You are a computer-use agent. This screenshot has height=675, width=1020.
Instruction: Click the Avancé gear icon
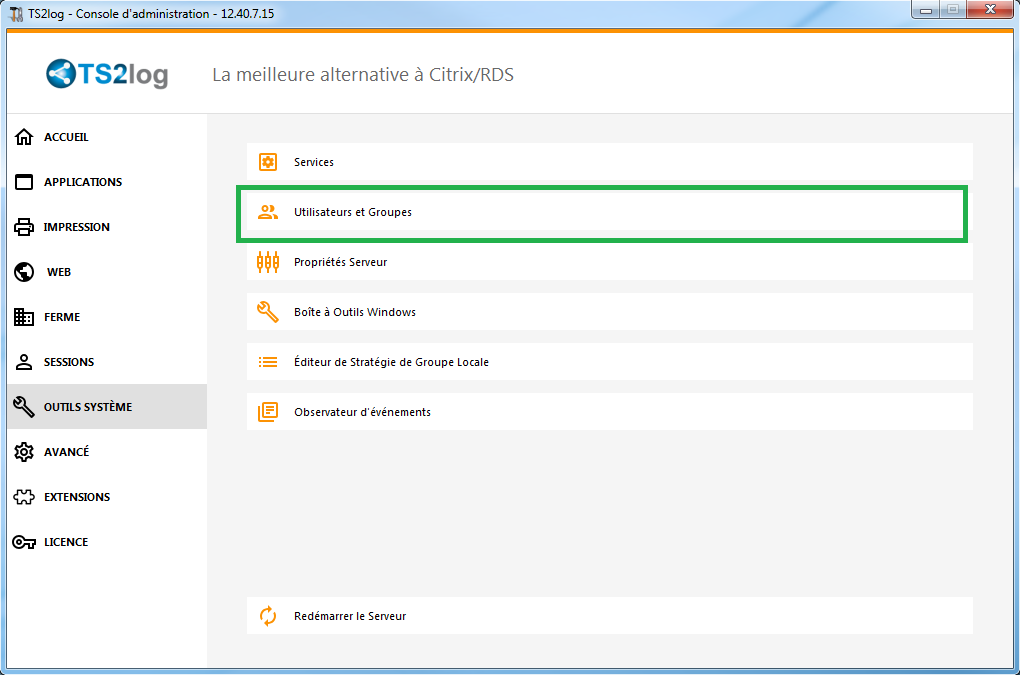click(24, 452)
